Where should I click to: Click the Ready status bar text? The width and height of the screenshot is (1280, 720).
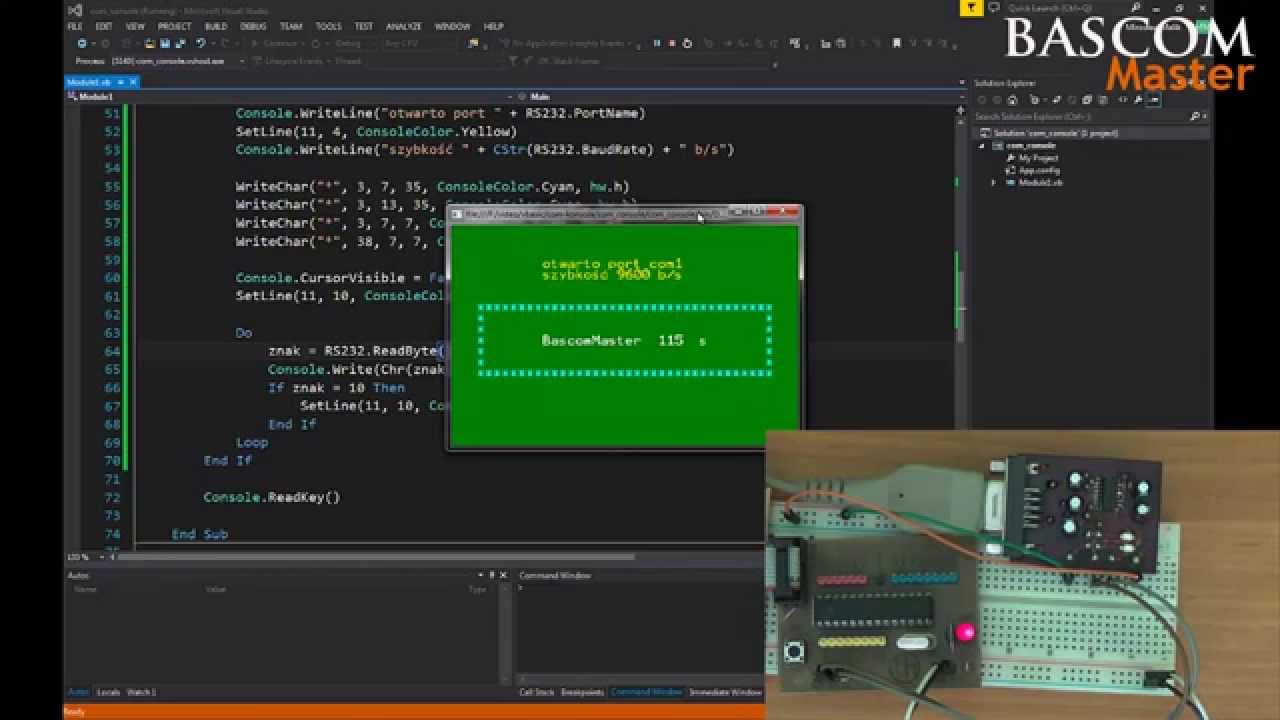[75, 712]
